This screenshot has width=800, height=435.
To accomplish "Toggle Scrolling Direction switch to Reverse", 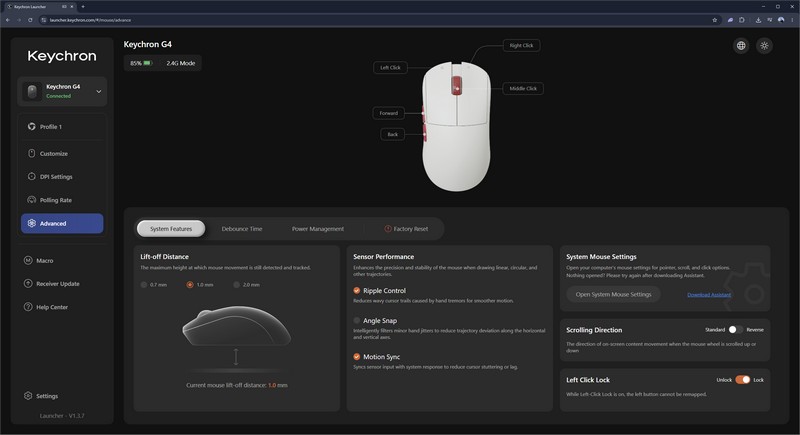I will coord(735,329).
